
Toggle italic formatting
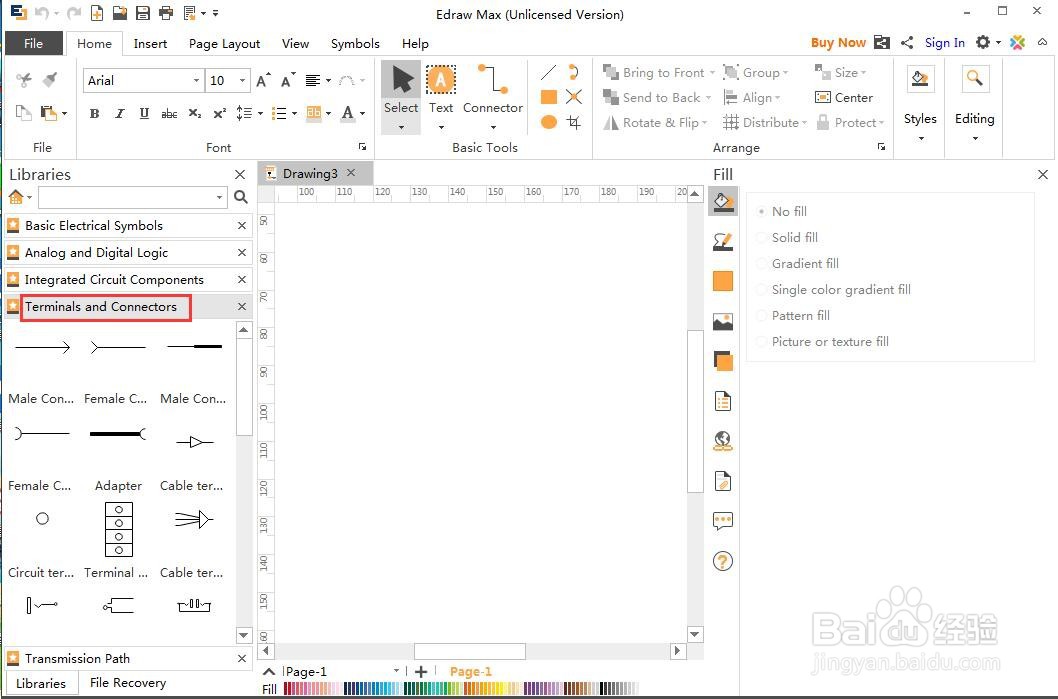pyautogui.click(x=119, y=113)
